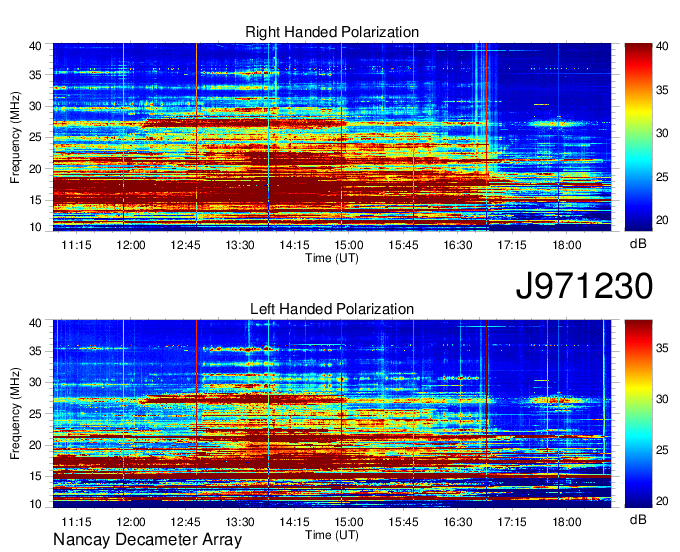Click 40 MHz tick on Left Handed frequency axis

[35, 323]
